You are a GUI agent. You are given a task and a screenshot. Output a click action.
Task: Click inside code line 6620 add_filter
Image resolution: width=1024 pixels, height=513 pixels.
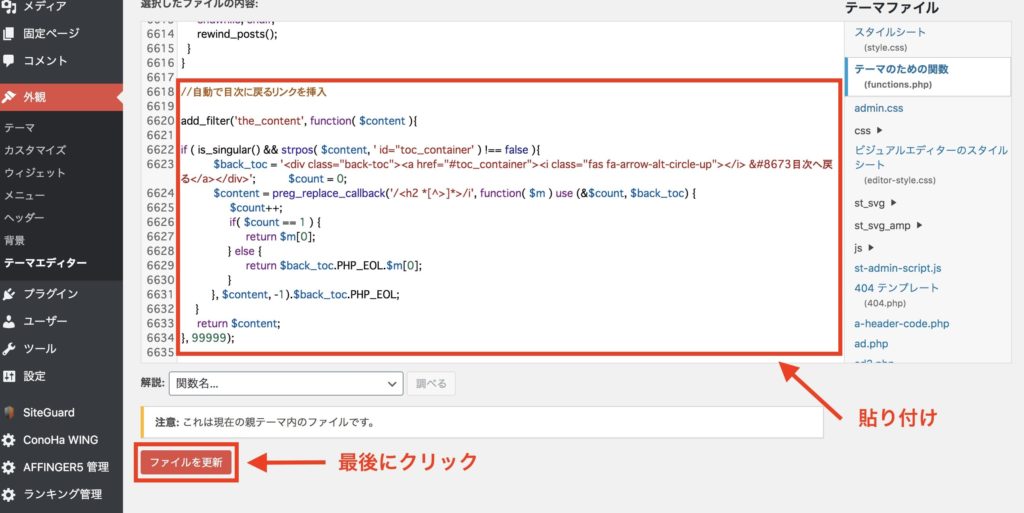pyautogui.click(x=299, y=121)
